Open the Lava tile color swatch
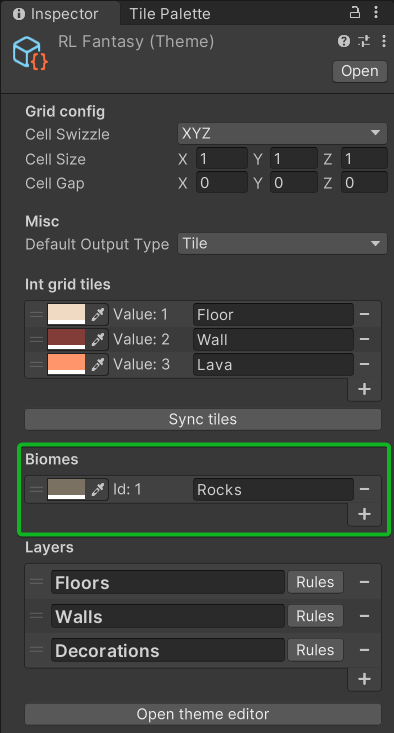This screenshot has width=394, height=733. pyautogui.click(x=66, y=364)
